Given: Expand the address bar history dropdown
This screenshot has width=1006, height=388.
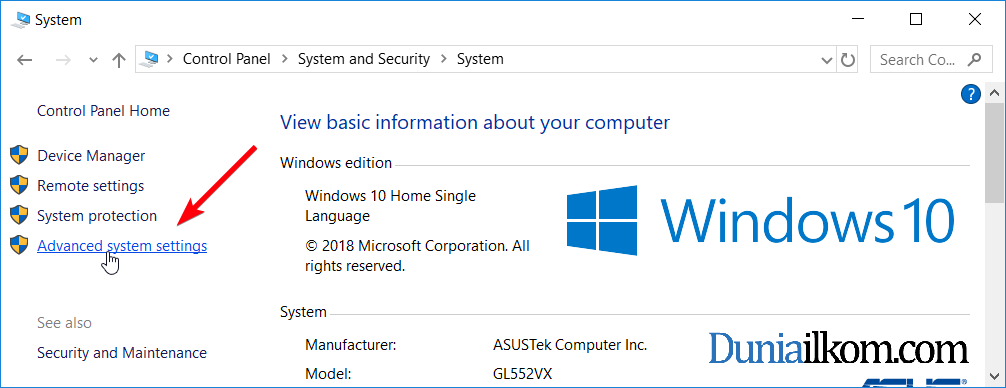Looking at the screenshot, I should tap(827, 60).
